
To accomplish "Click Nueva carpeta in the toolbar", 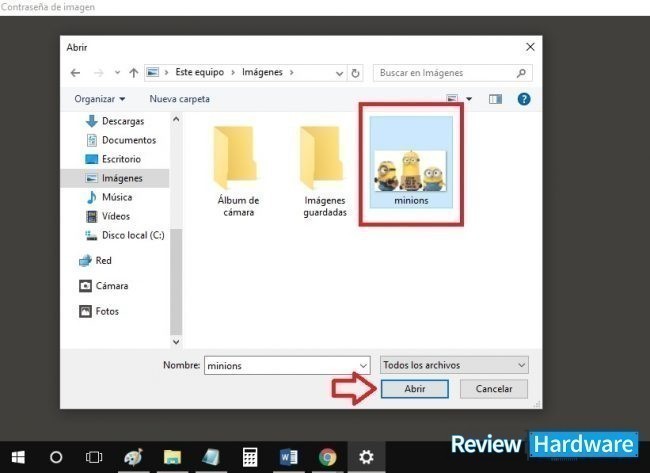I will point(179,99).
